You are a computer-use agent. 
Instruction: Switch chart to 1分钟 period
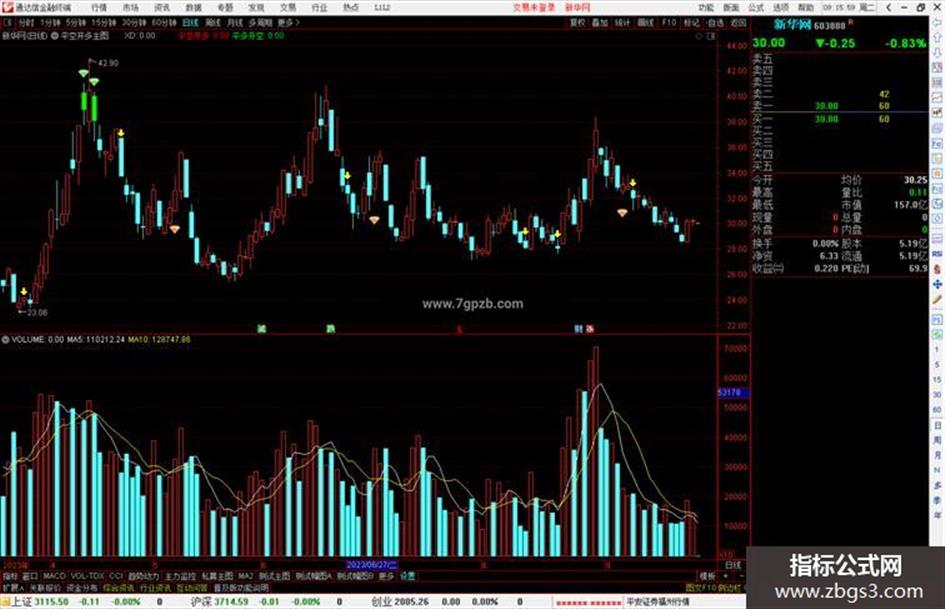(50, 22)
